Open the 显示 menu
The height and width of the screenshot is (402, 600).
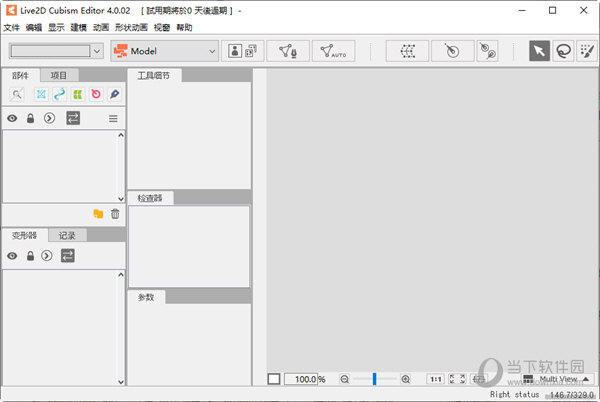(56, 28)
